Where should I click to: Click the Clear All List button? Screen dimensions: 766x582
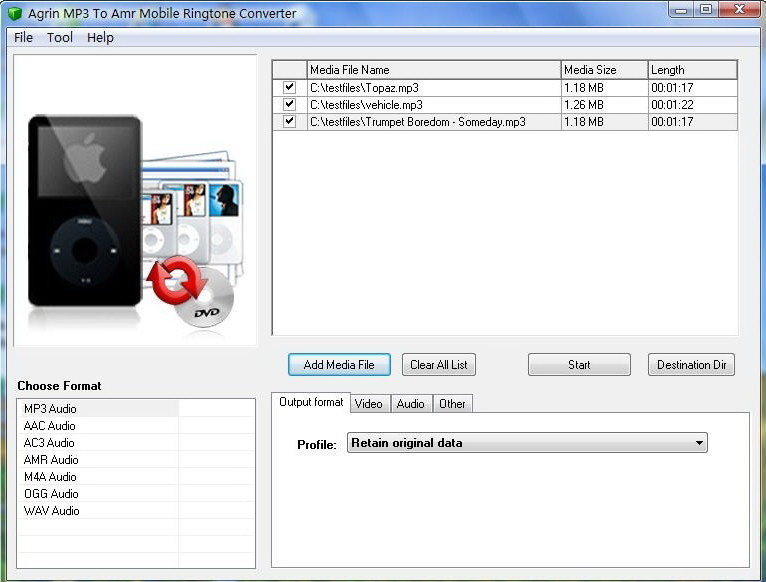pos(439,365)
